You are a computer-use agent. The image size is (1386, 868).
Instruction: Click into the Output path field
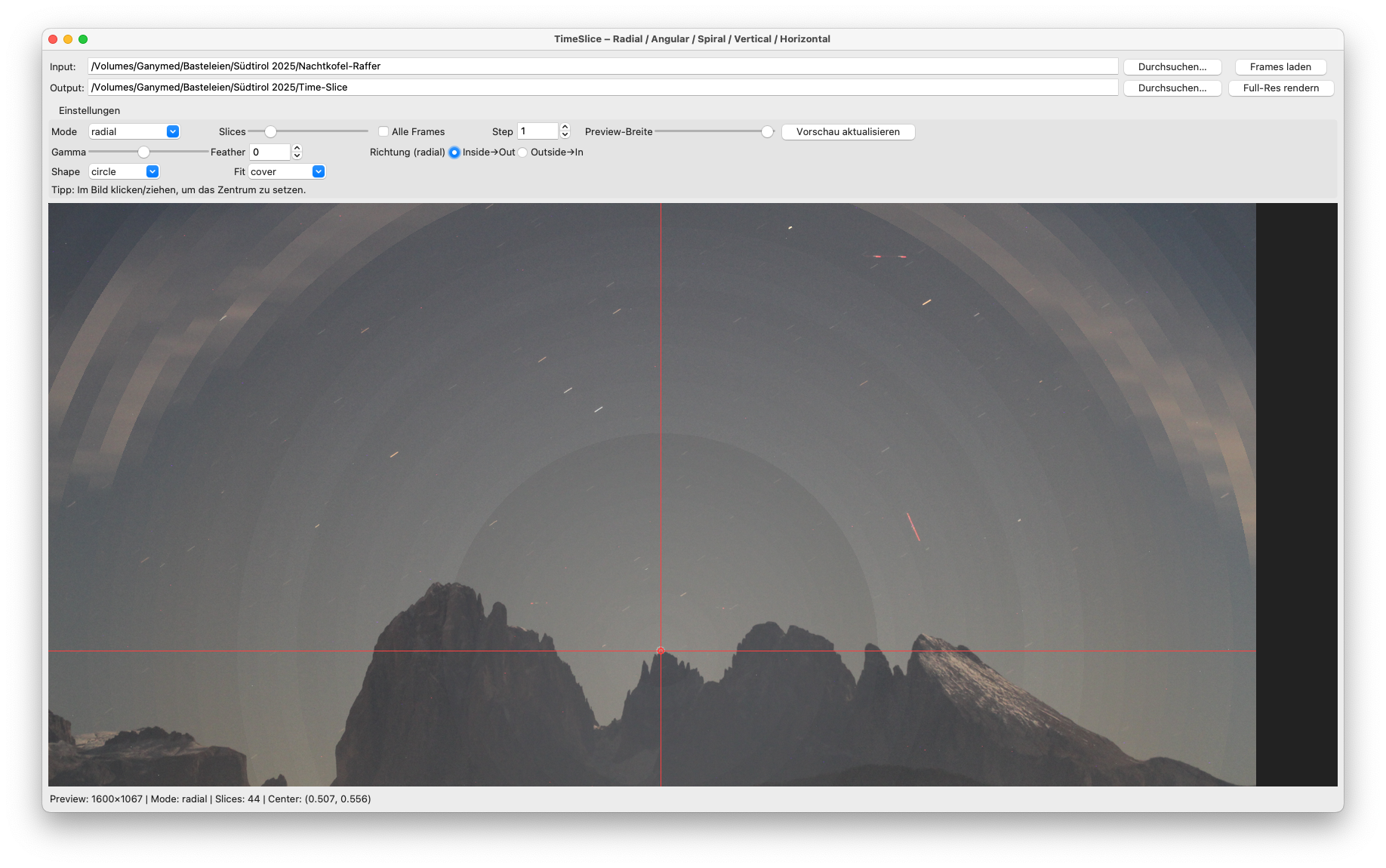[x=602, y=88]
